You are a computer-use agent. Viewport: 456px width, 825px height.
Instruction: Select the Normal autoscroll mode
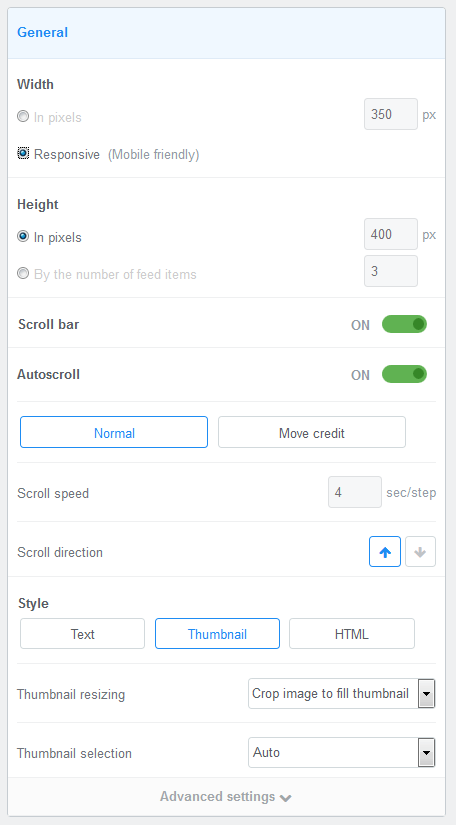coord(114,432)
